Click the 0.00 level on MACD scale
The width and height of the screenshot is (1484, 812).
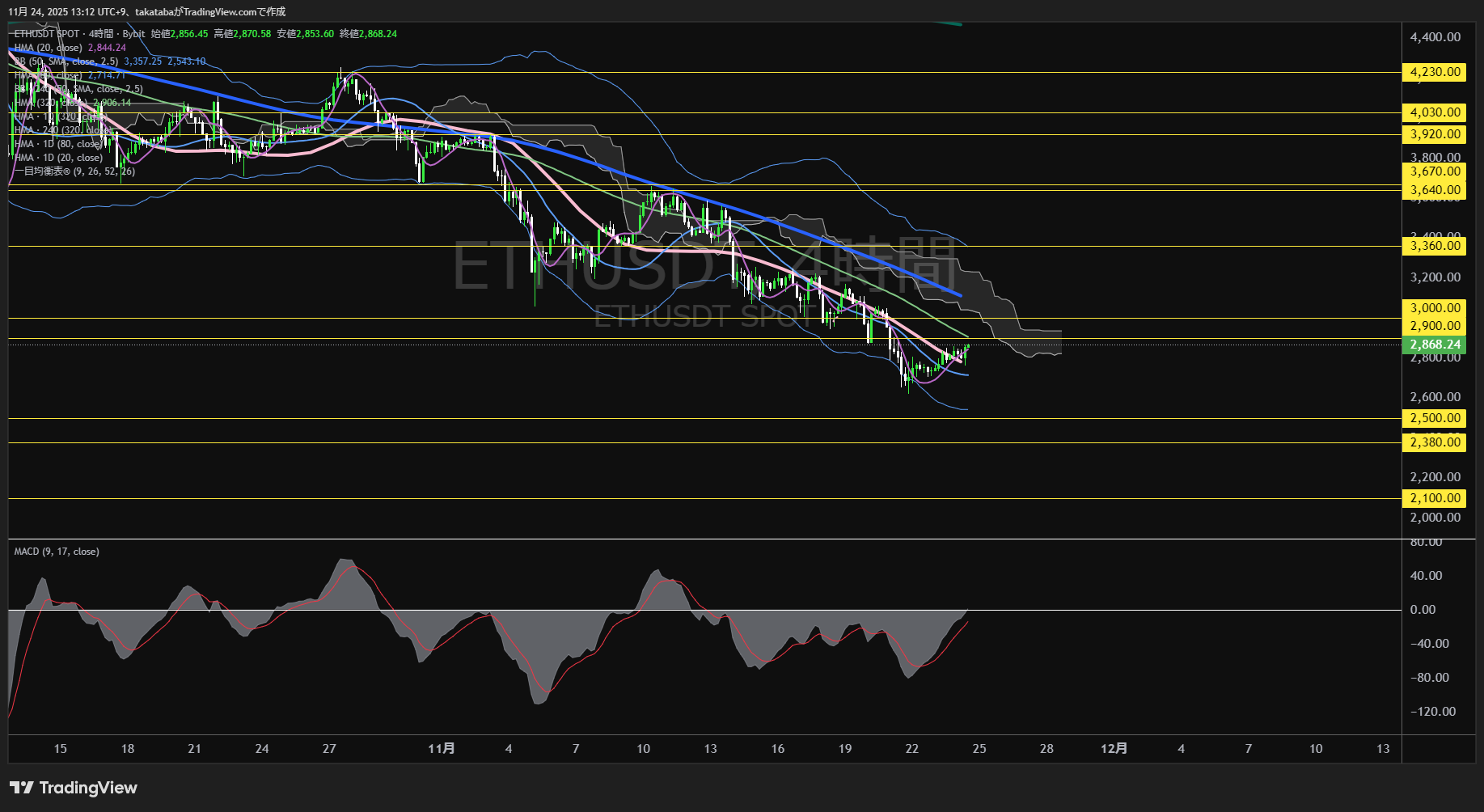(x=1423, y=610)
